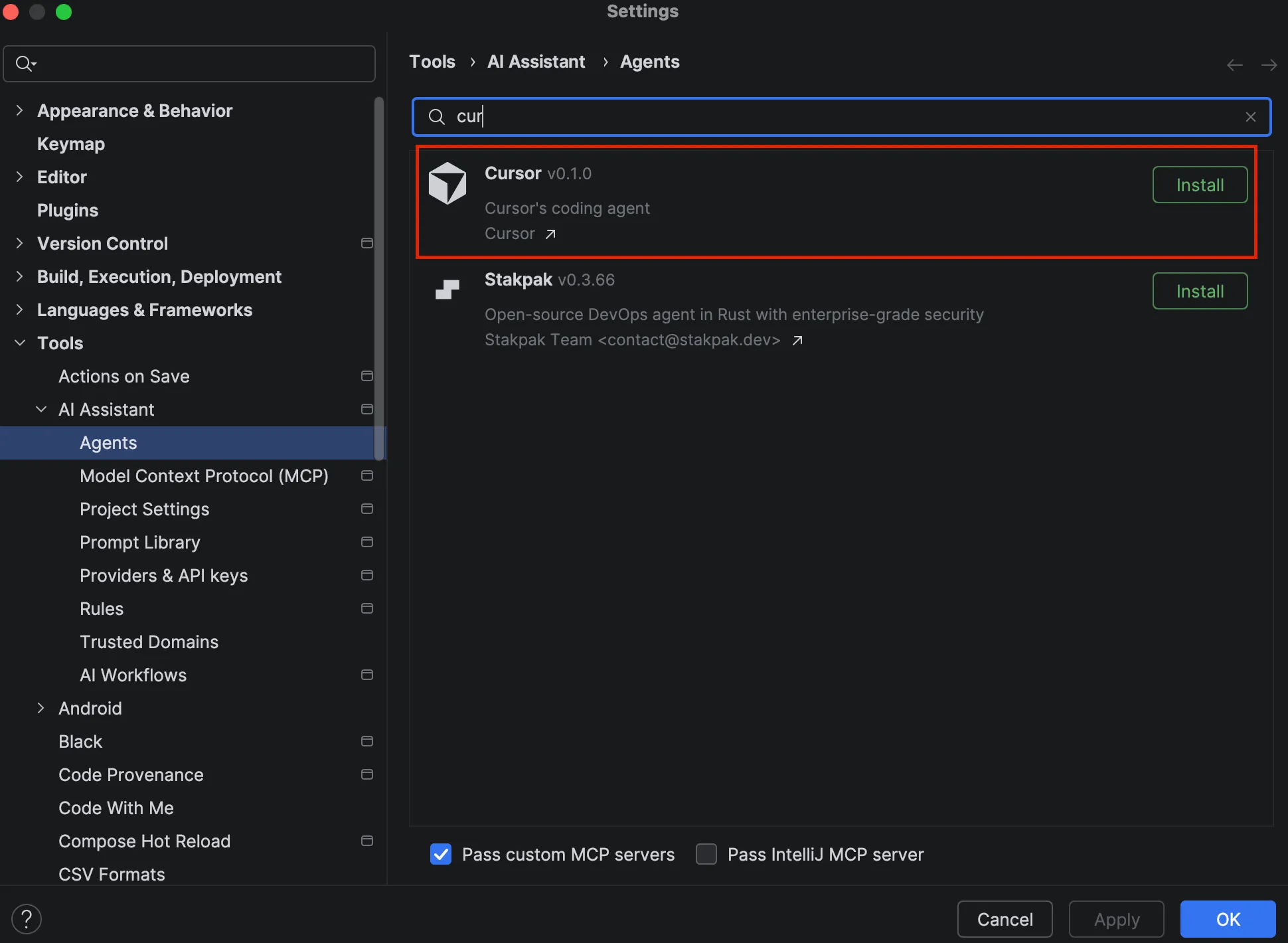Collapse the Tools tree node

pyautogui.click(x=19, y=343)
